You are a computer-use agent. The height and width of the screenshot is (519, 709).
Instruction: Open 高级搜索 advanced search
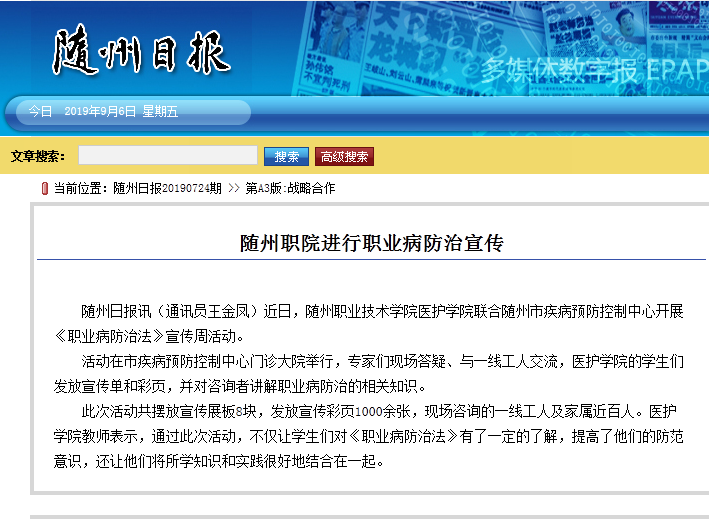pyautogui.click(x=344, y=156)
